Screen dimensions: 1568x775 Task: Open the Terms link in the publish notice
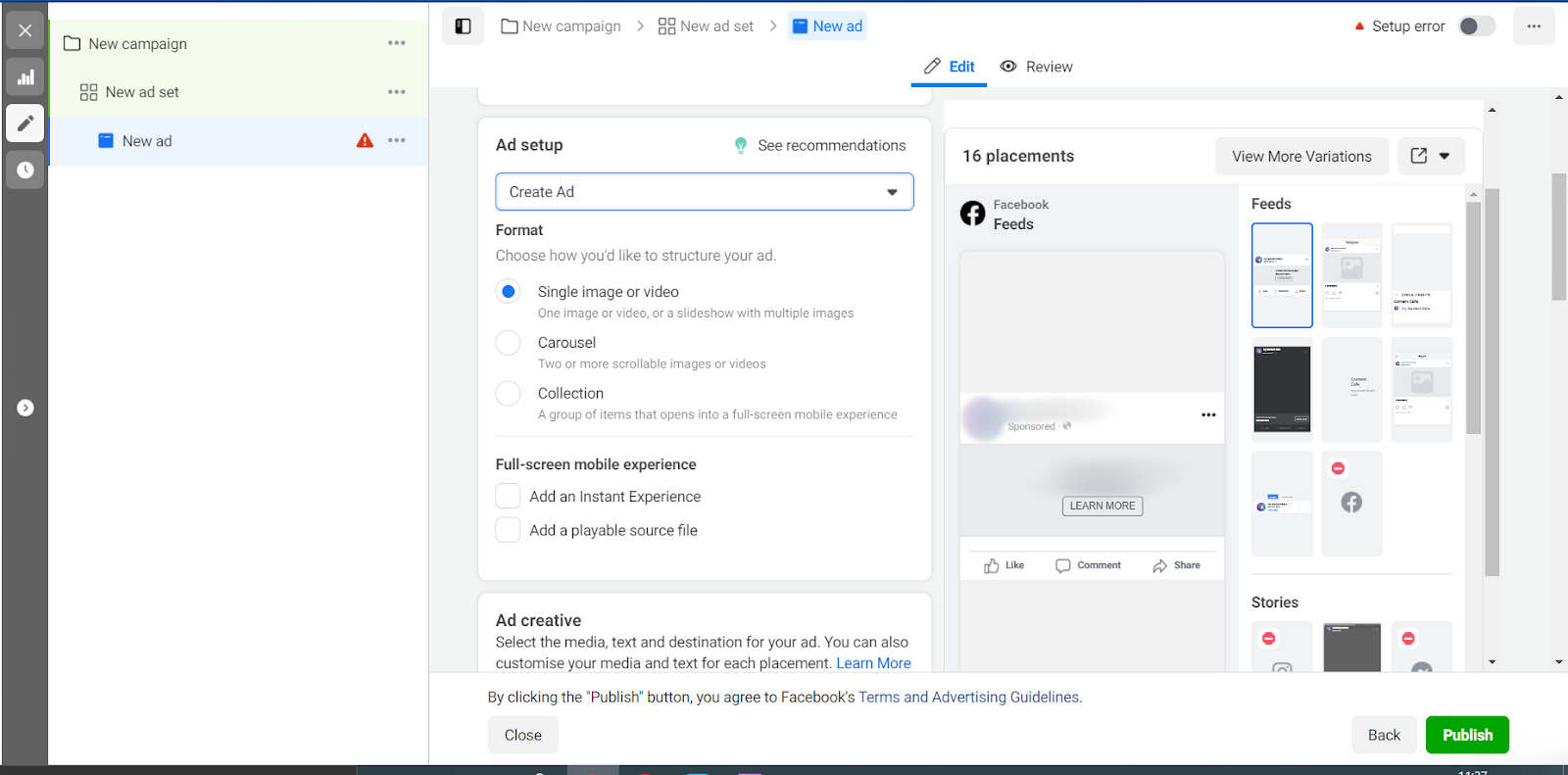point(879,698)
